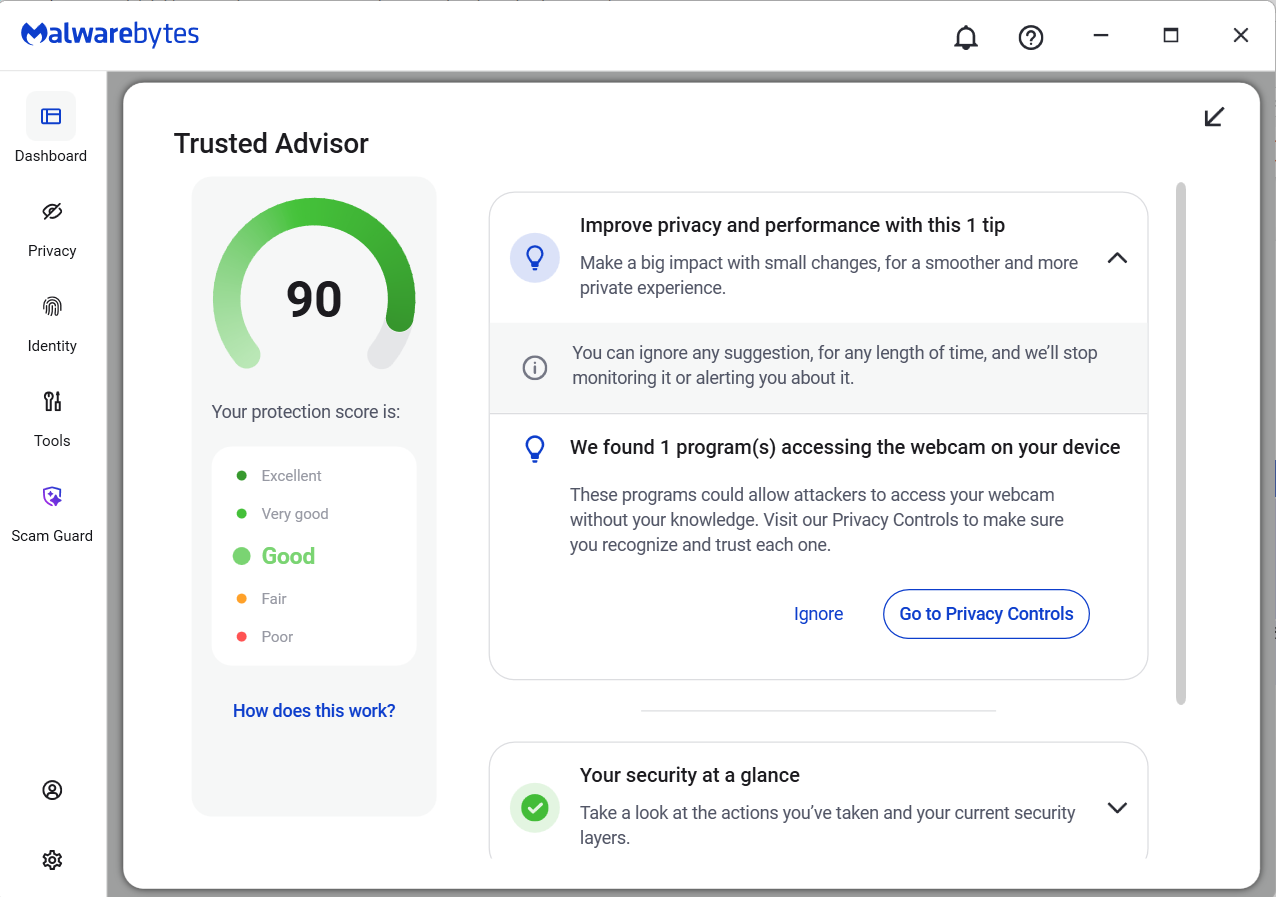Click the Malwarebytes logo
This screenshot has width=1276, height=897.
(110, 35)
